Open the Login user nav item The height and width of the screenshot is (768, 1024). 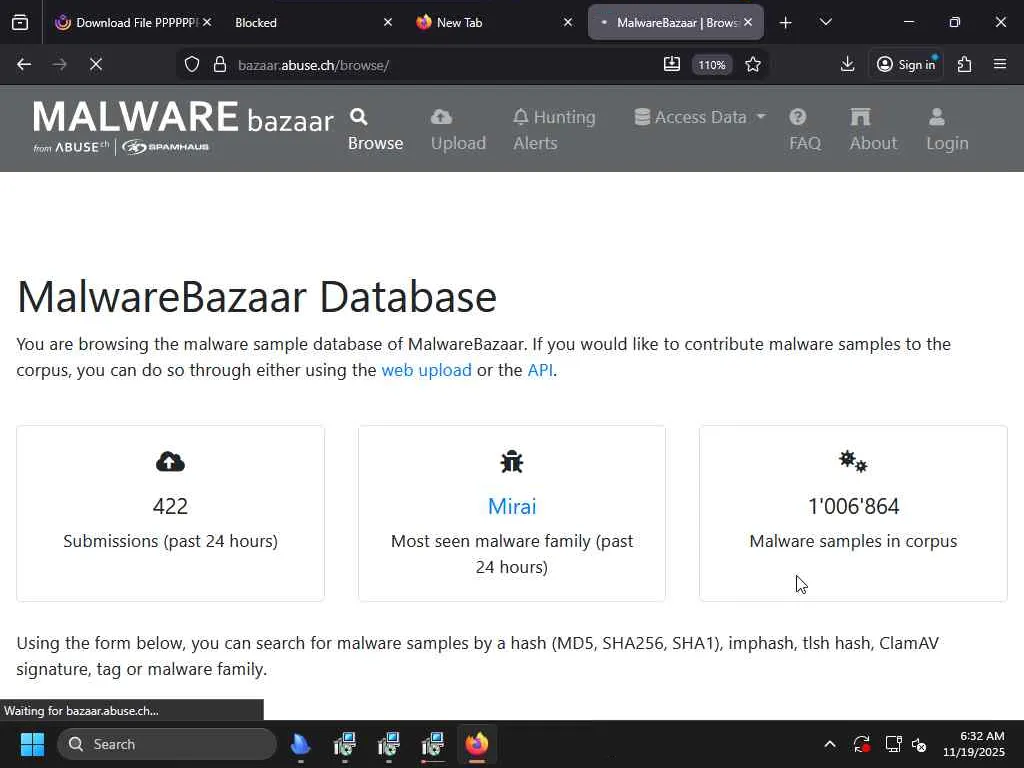click(947, 129)
